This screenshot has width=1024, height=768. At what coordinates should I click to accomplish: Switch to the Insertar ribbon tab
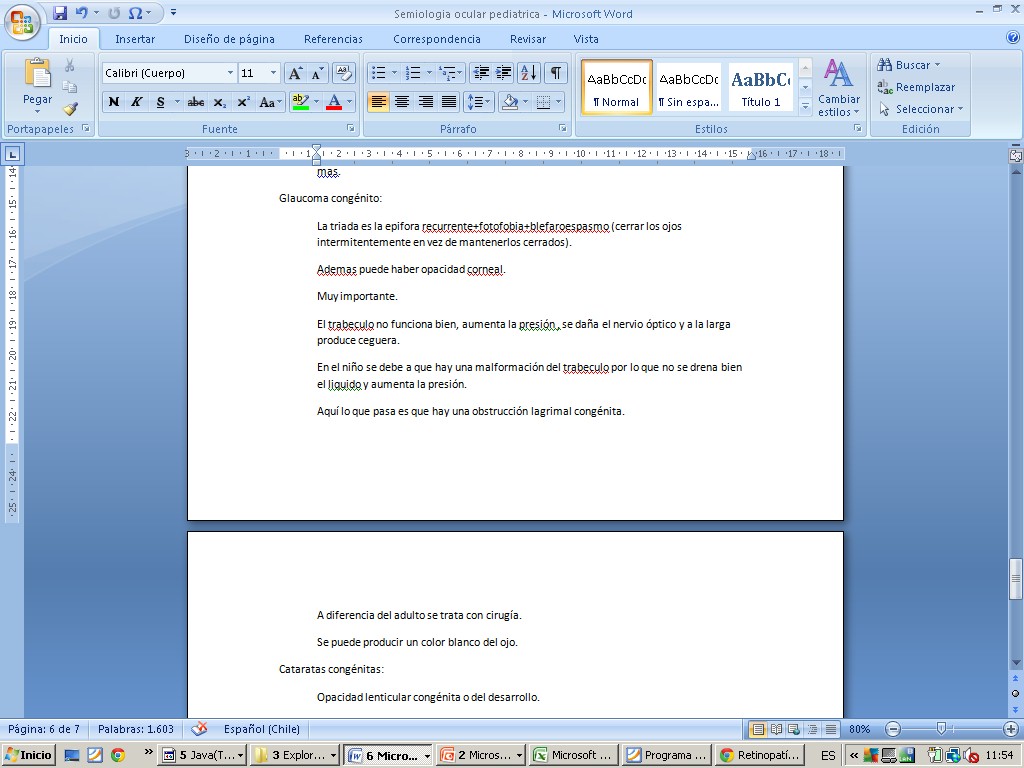click(x=135, y=39)
